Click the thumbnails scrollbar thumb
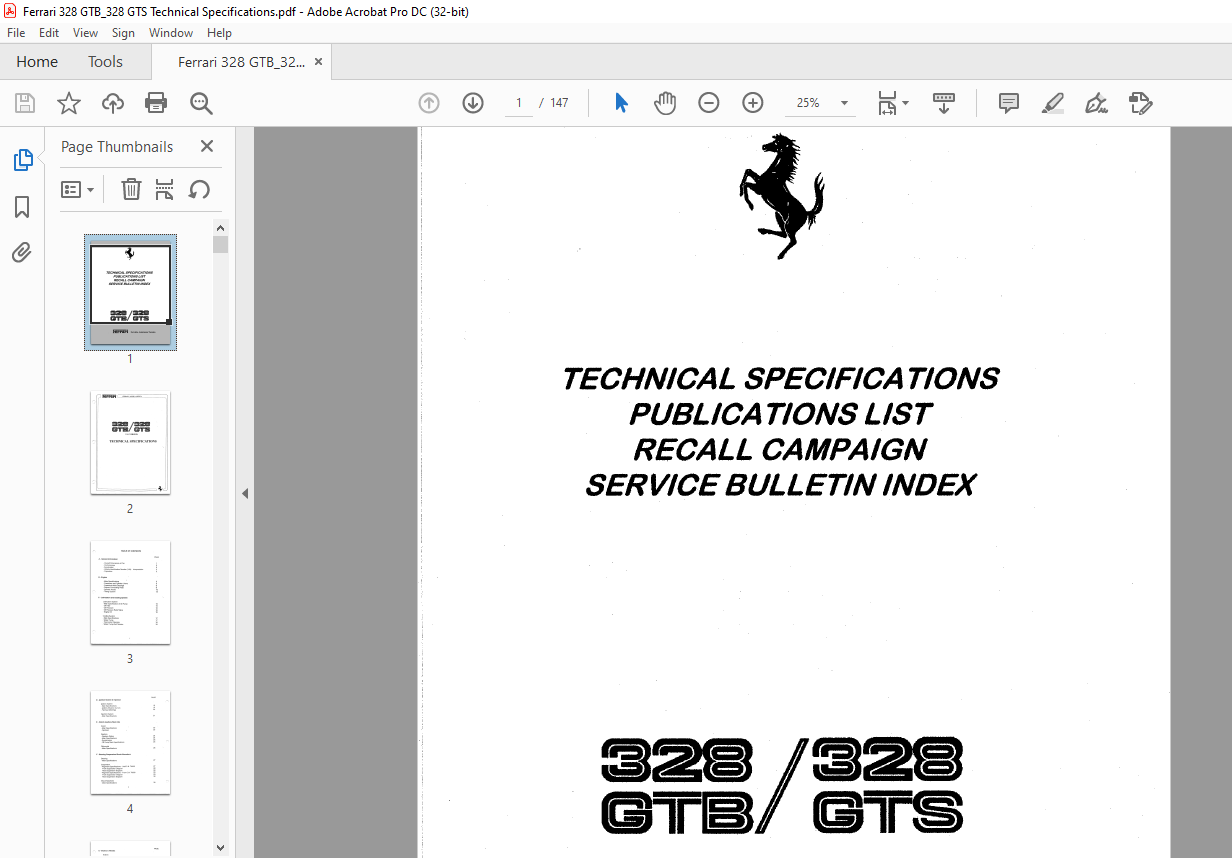Viewport: 1232px width, 858px height. (x=220, y=244)
